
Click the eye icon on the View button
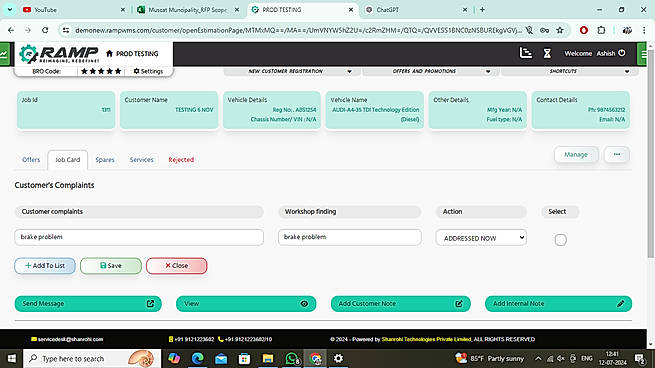click(x=304, y=304)
